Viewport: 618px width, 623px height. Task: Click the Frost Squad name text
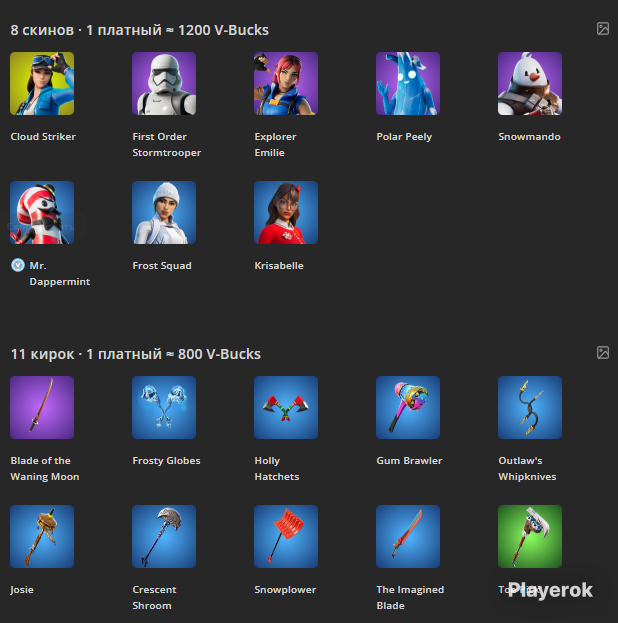click(162, 266)
